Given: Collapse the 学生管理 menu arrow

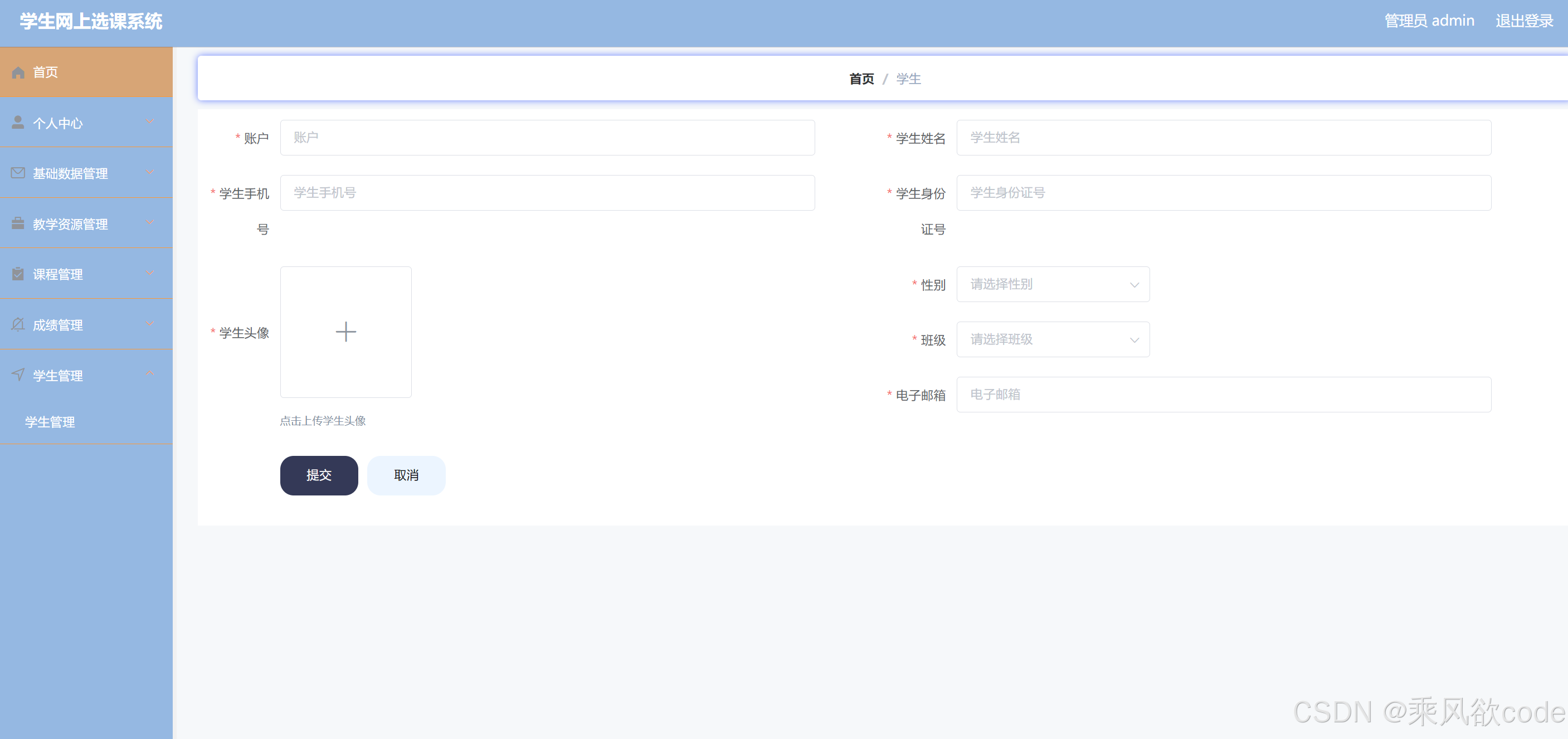Looking at the screenshot, I should point(150,374).
